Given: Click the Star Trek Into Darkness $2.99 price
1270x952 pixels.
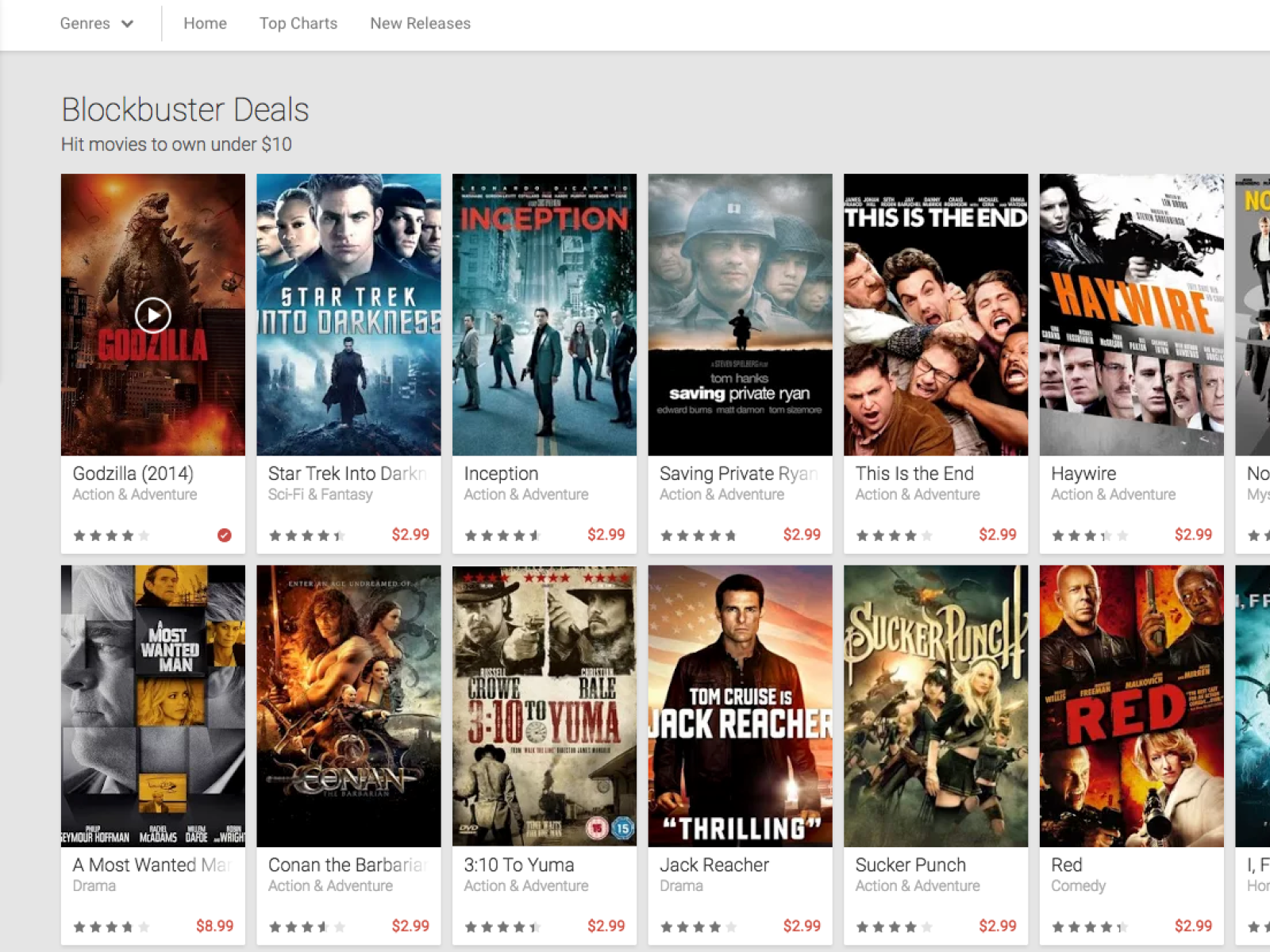Looking at the screenshot, I should pos(410,535).
